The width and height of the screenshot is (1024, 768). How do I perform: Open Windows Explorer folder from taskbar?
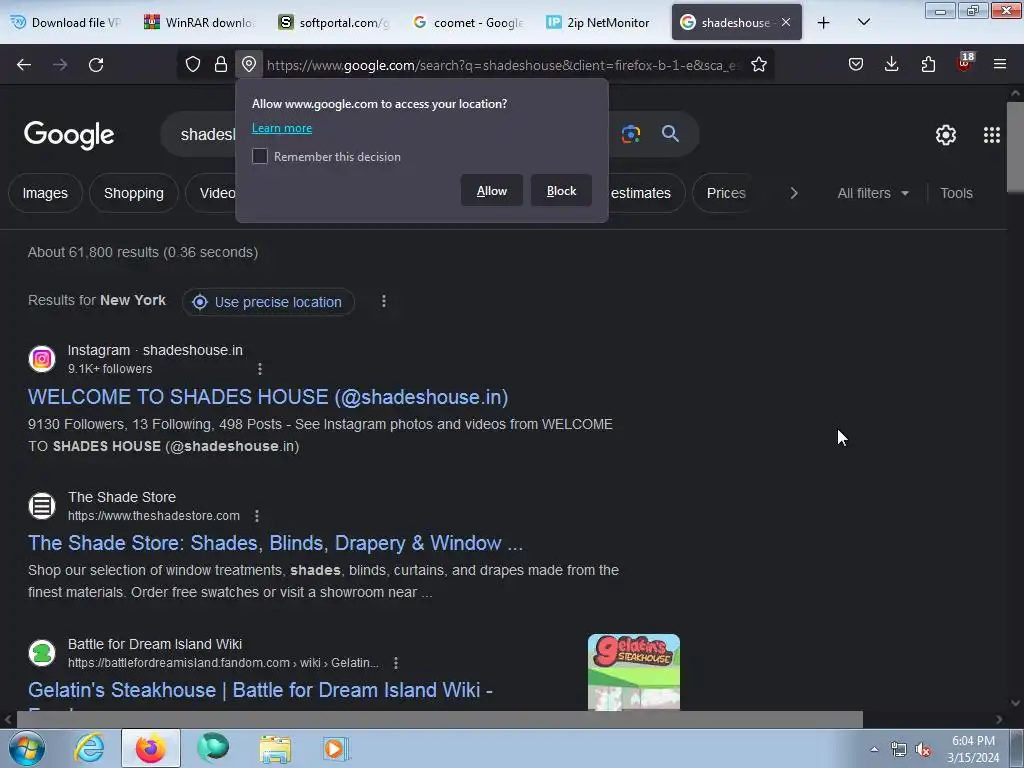tap(275, 749)
